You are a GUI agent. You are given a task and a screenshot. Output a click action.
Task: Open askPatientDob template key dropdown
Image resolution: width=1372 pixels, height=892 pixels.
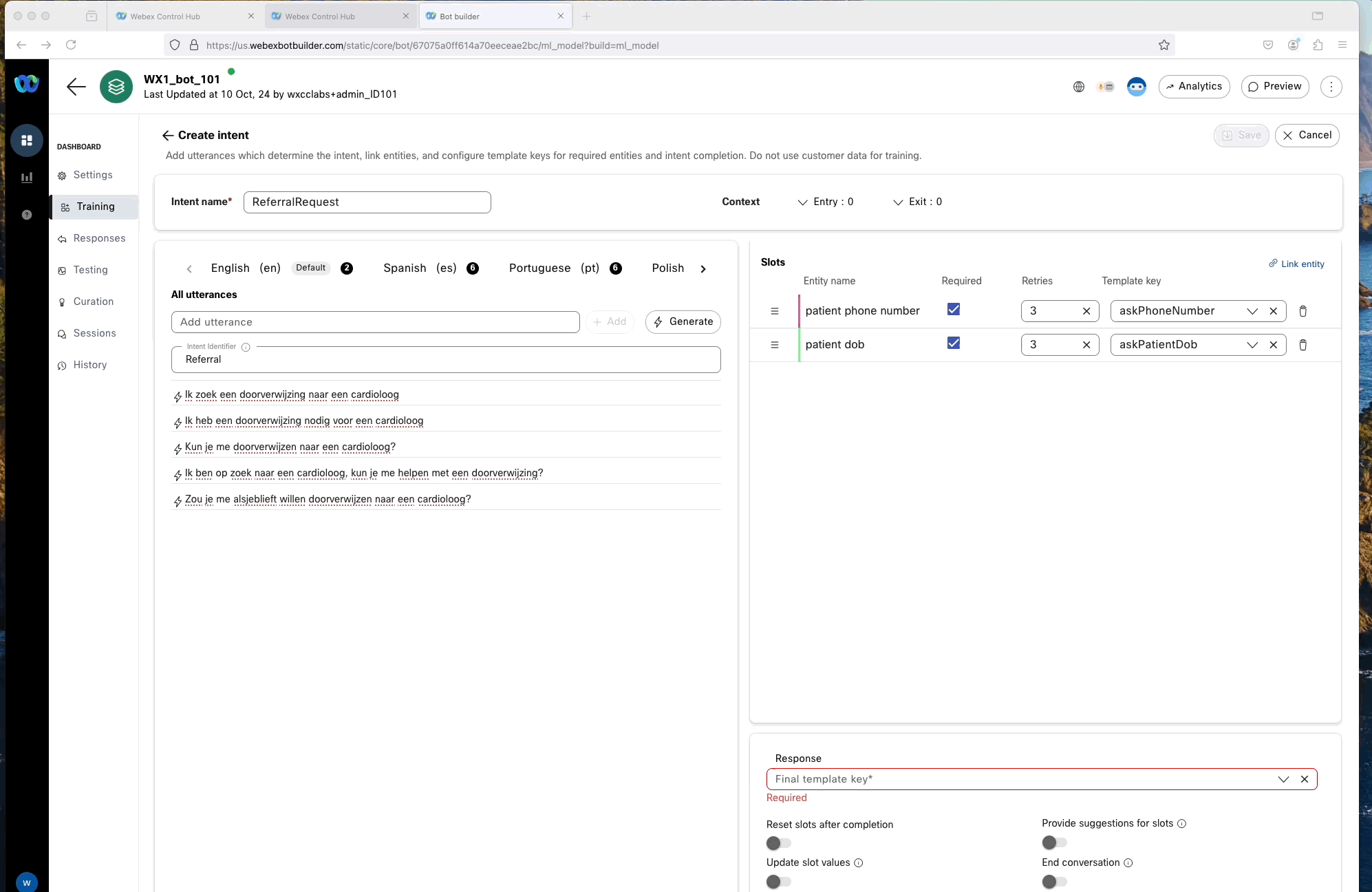point(1252,345)
